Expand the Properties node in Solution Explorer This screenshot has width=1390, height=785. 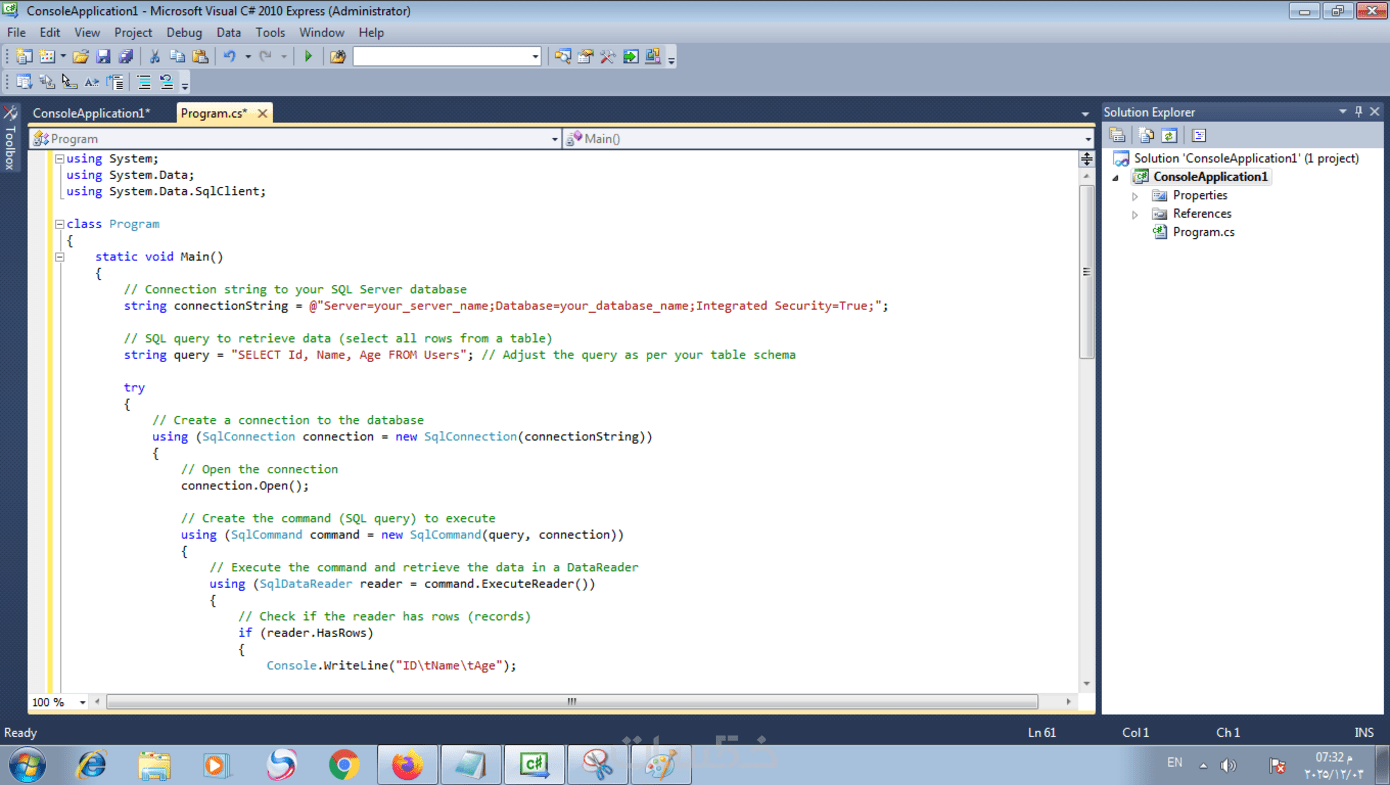pos(1135,196)
